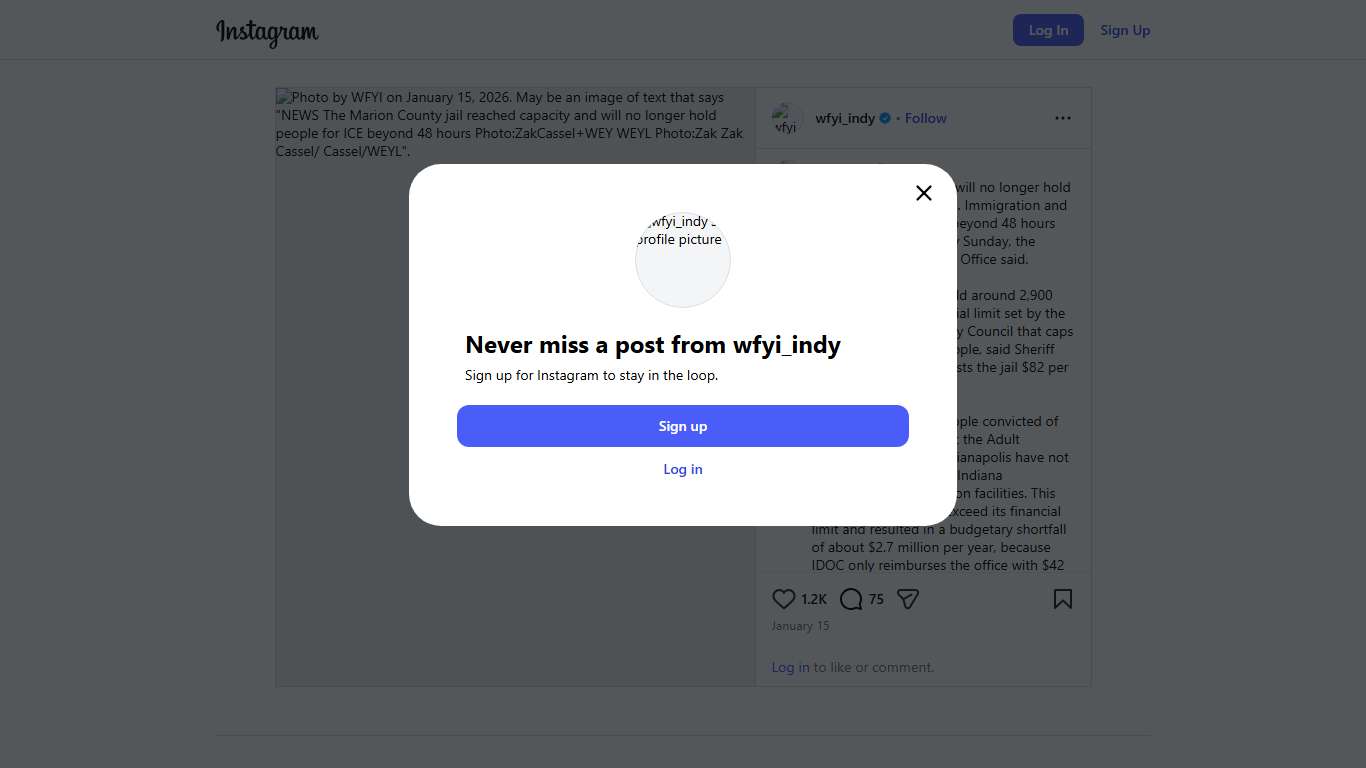Open the wfyi_indy username in post header

[x=845, y=118]
